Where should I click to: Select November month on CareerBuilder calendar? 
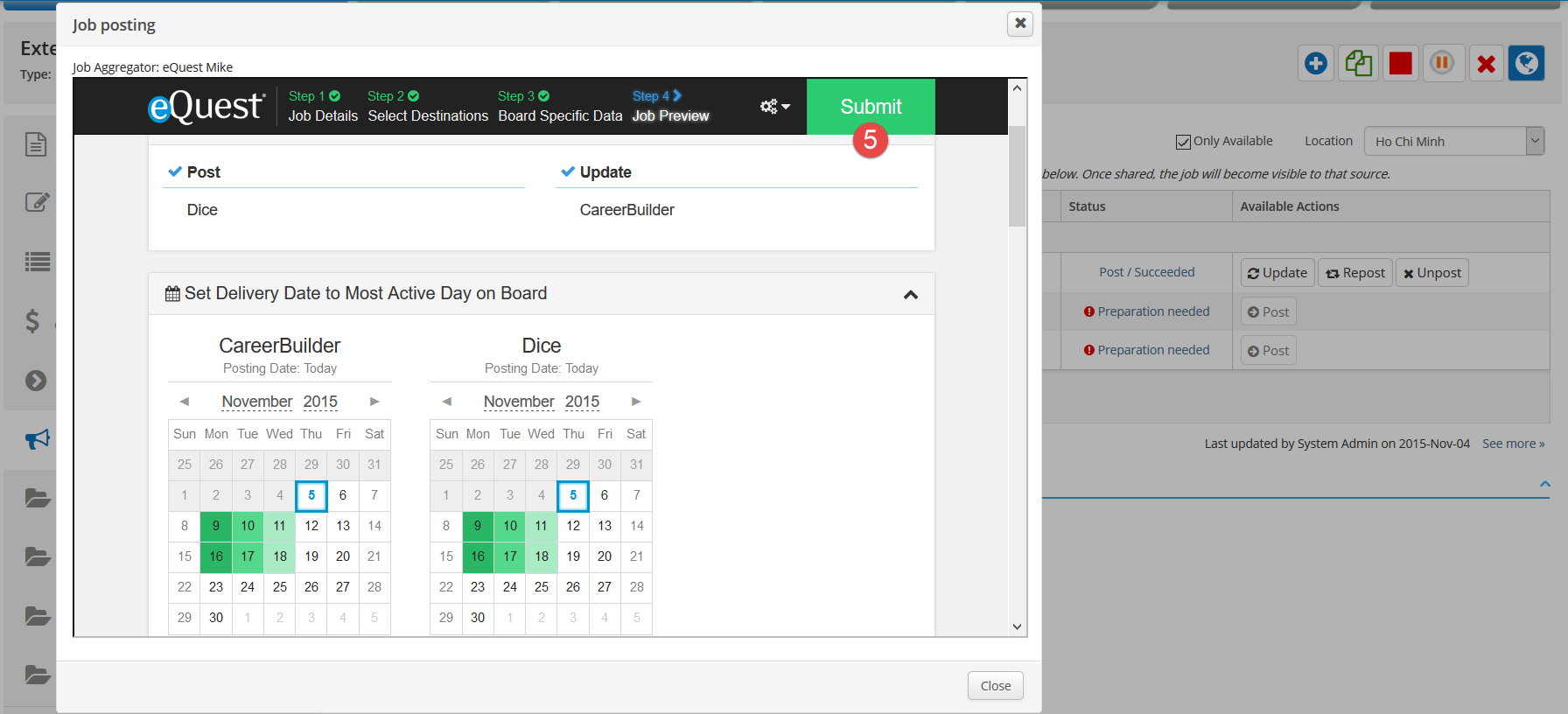pyautogui.click(x=257, y=402)
